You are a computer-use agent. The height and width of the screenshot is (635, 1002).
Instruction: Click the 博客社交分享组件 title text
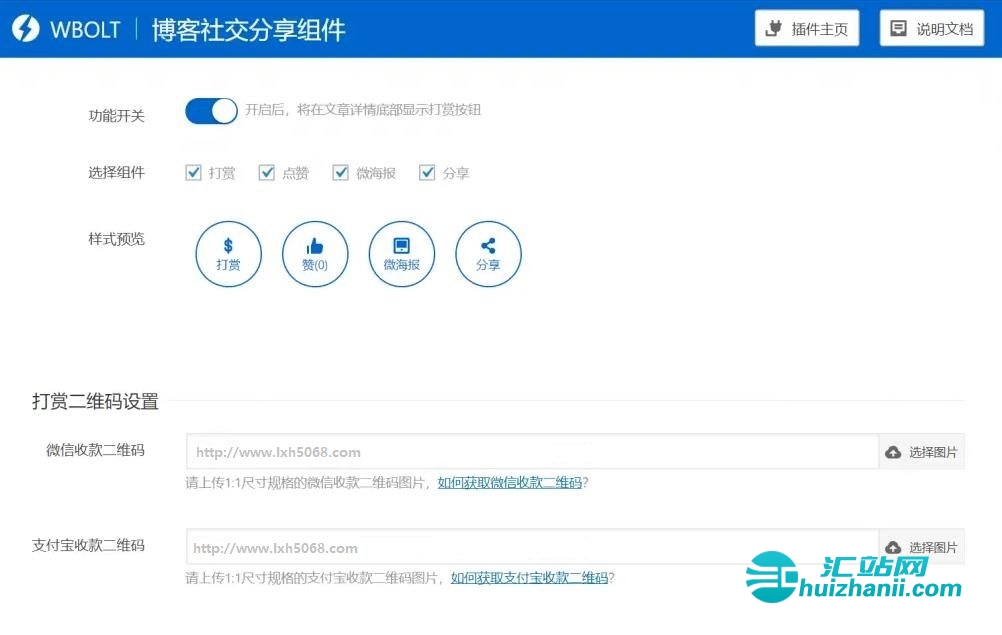pos(249,30)
